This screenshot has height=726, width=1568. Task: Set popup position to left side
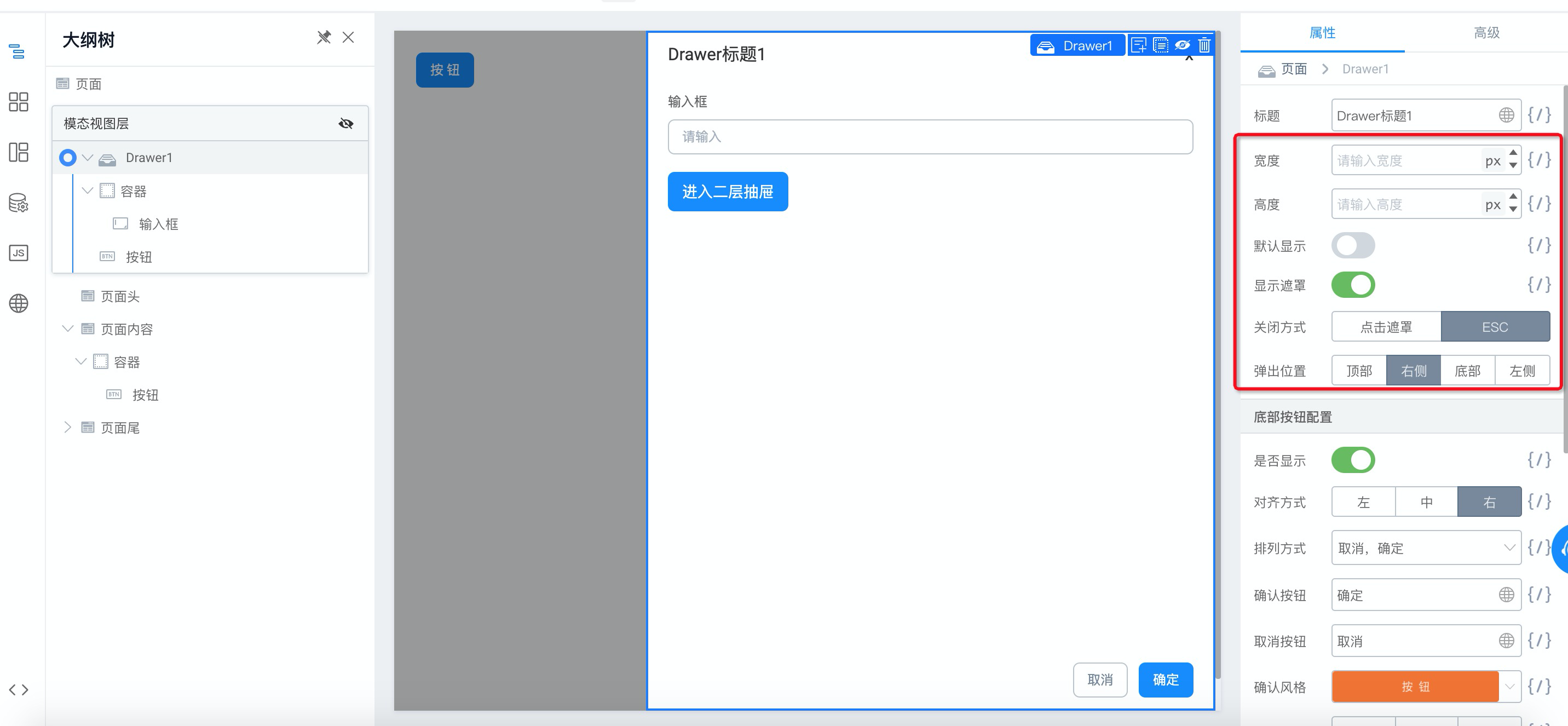(x=1523, y=371)
